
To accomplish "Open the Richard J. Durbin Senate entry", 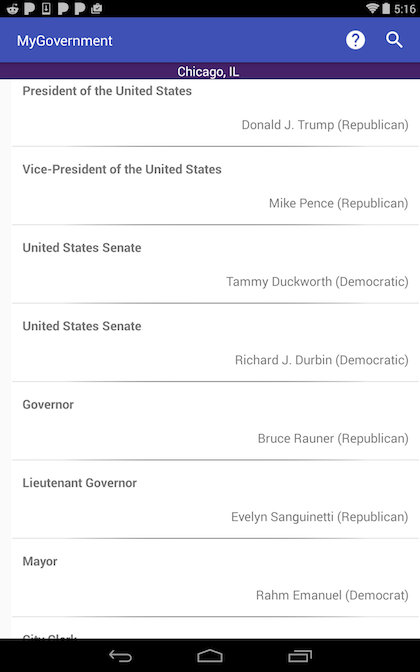I will coord(215,342).
